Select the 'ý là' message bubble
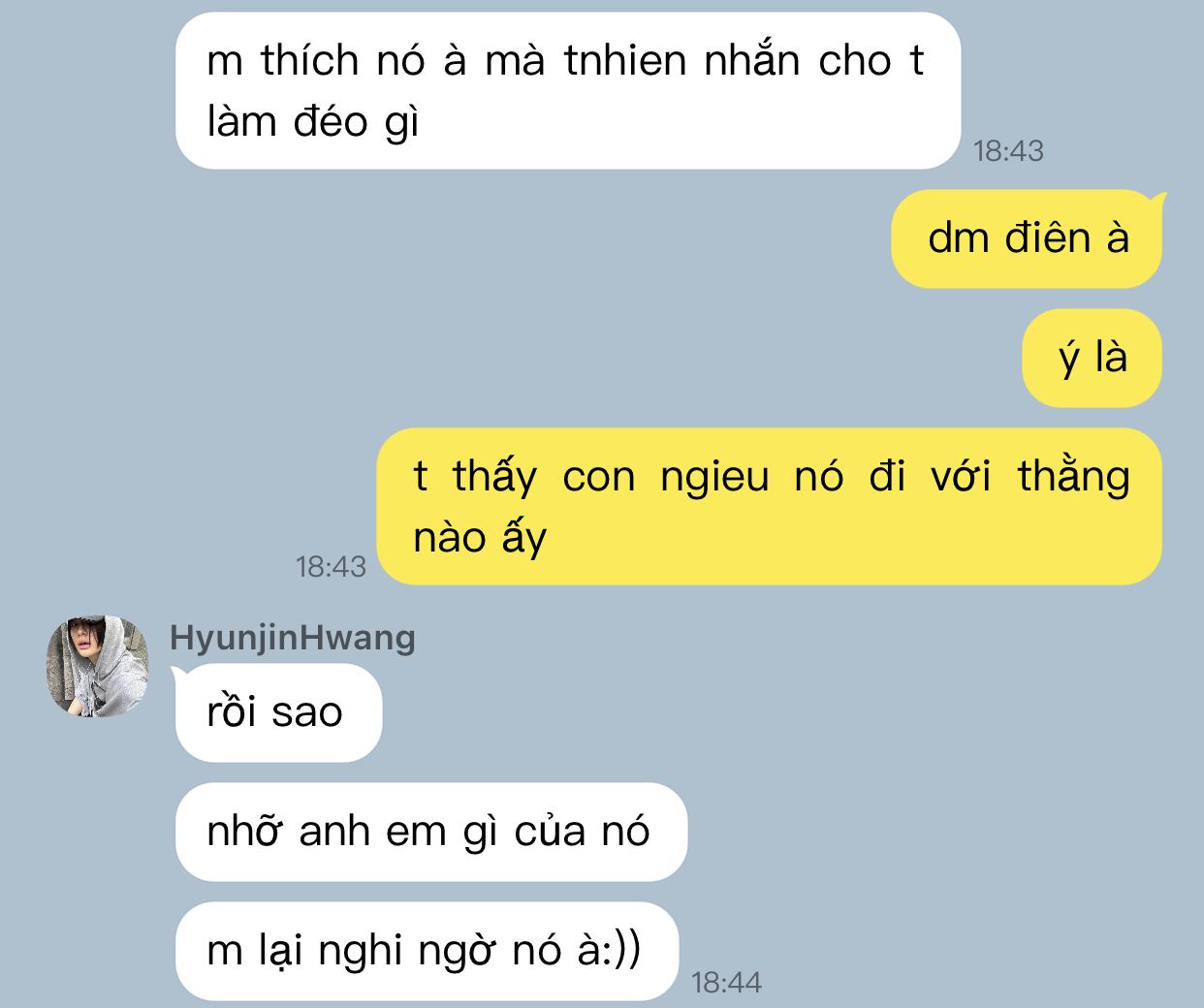Viewport: 1204px width, 1008px height. [1092, 358]
